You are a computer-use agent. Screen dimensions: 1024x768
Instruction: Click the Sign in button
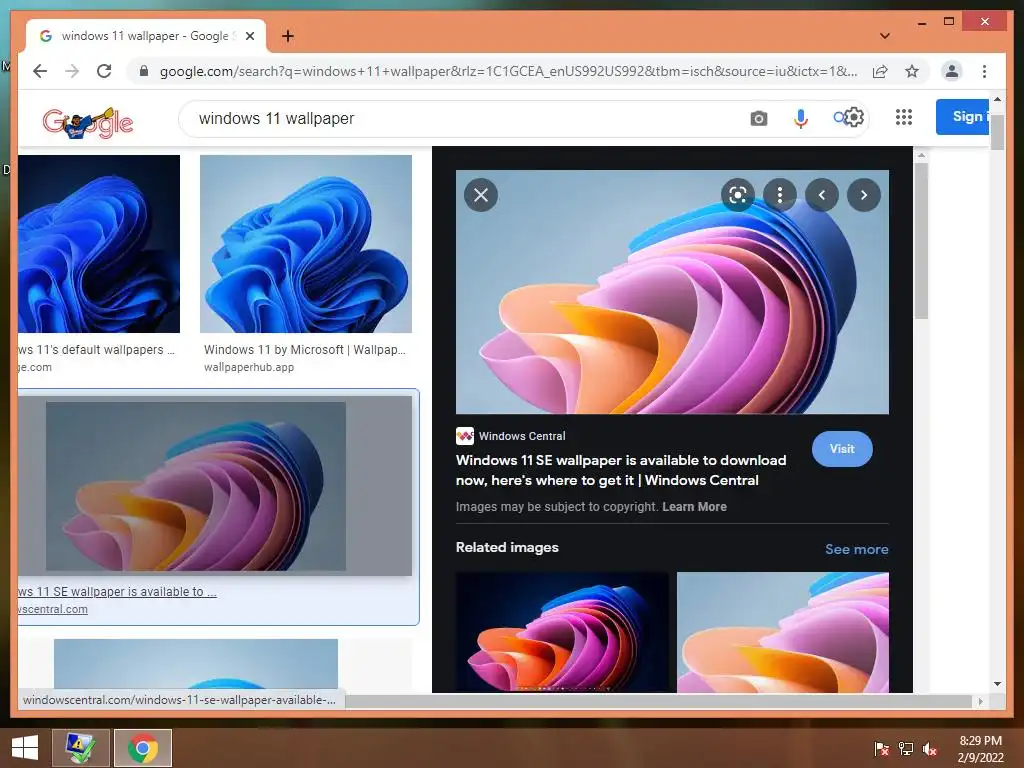click(963, 117)
